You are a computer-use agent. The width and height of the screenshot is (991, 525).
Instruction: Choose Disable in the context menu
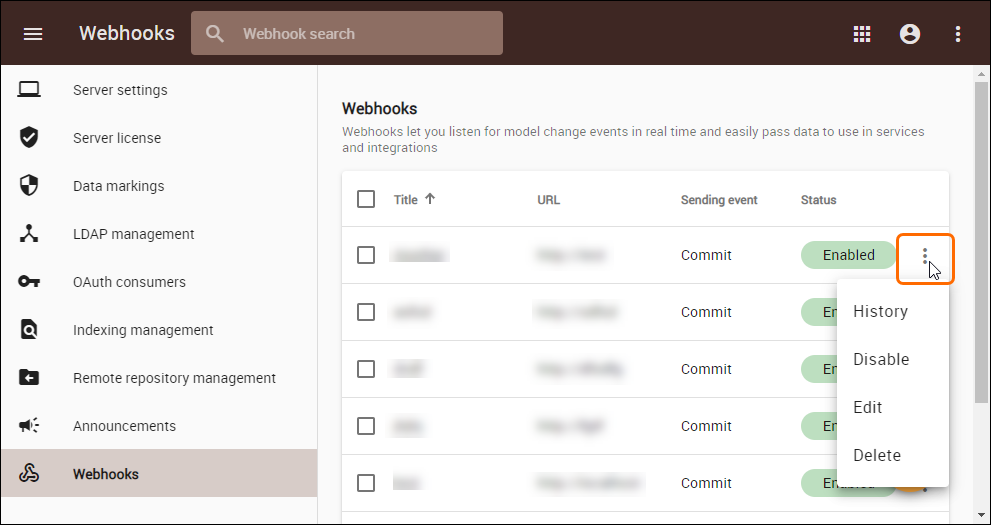point(881,359)
